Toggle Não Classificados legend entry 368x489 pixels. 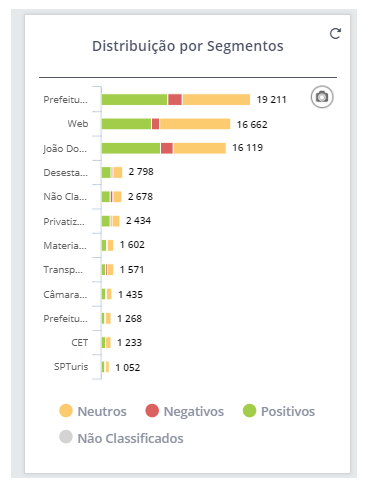(x=121, y=438)
